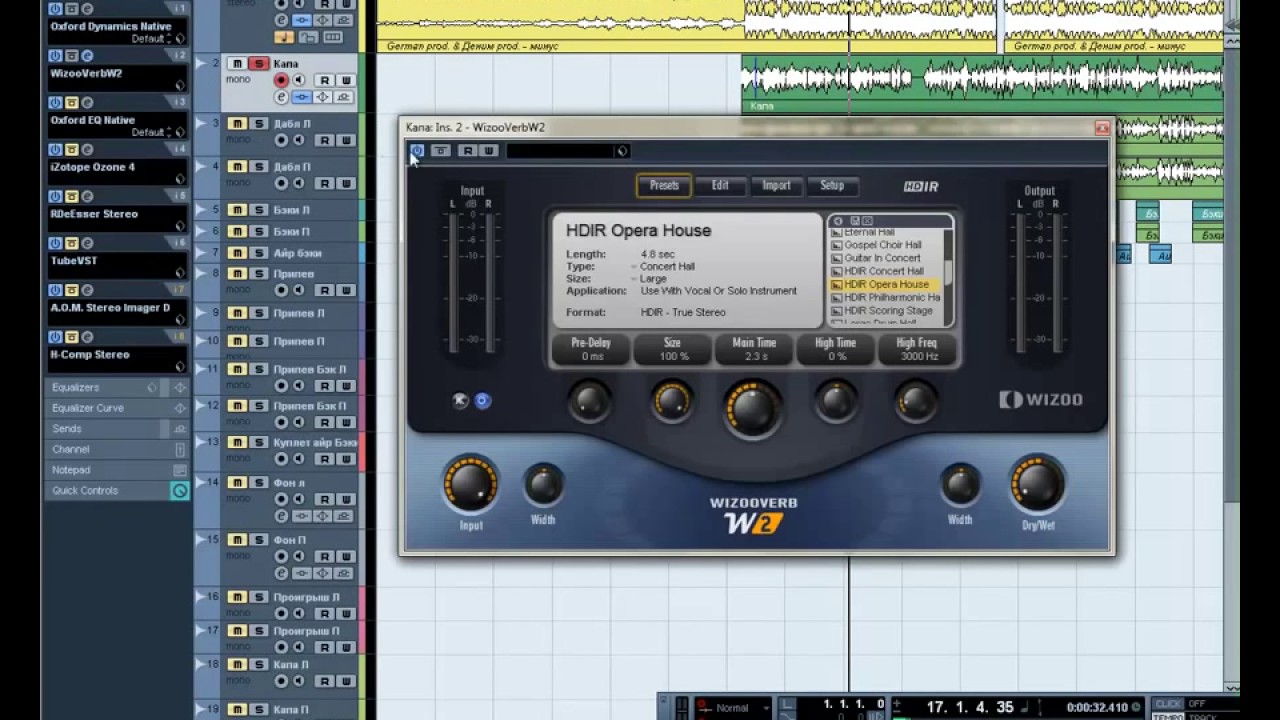Open the Import tab in WizooVerb
Viewport: 1280px width, 720px height.
coord(776,185)
